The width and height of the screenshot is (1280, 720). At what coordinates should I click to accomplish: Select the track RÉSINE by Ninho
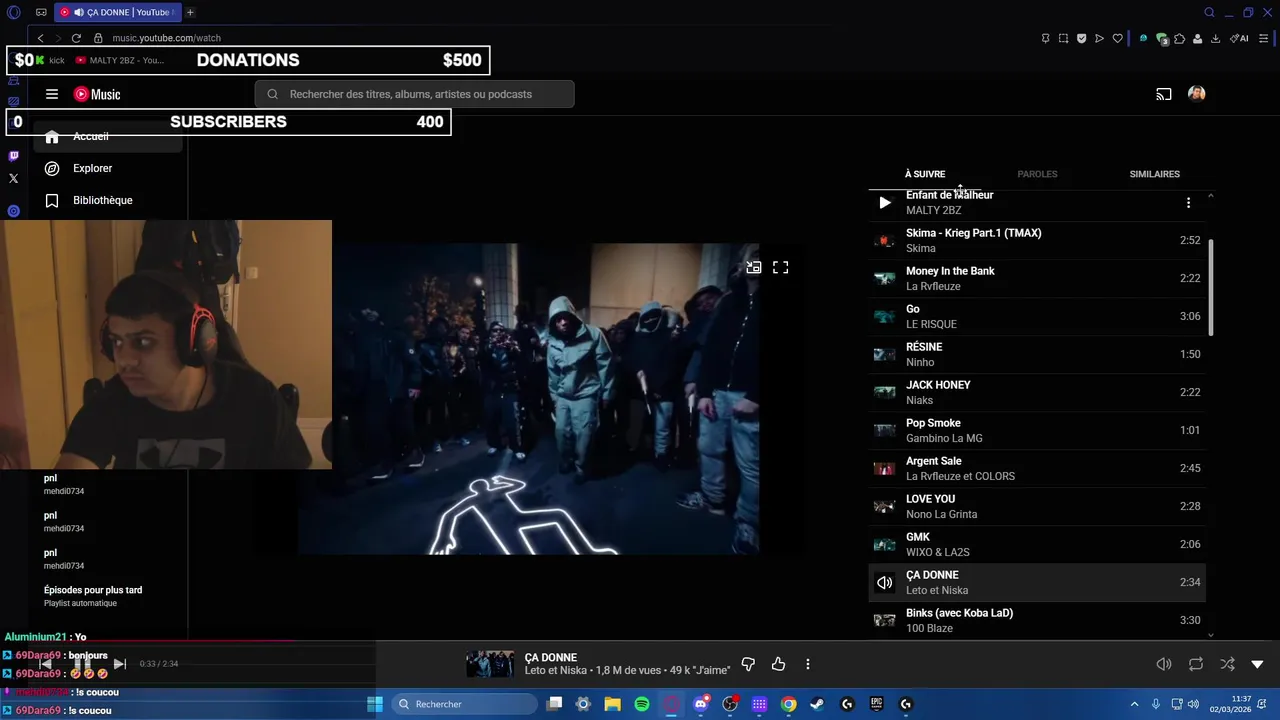pyautogui.click(x=1037, y=354)
